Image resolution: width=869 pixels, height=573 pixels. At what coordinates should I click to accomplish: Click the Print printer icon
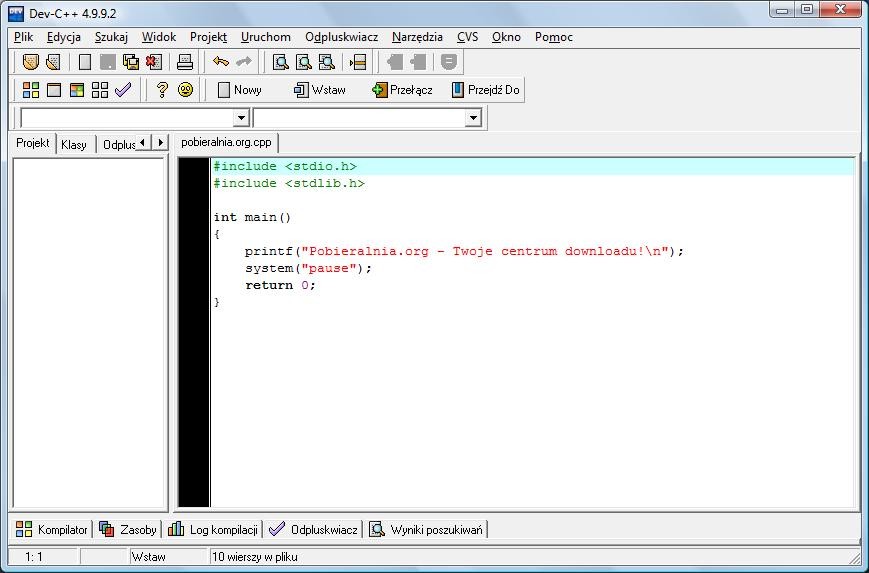[185, 62]
